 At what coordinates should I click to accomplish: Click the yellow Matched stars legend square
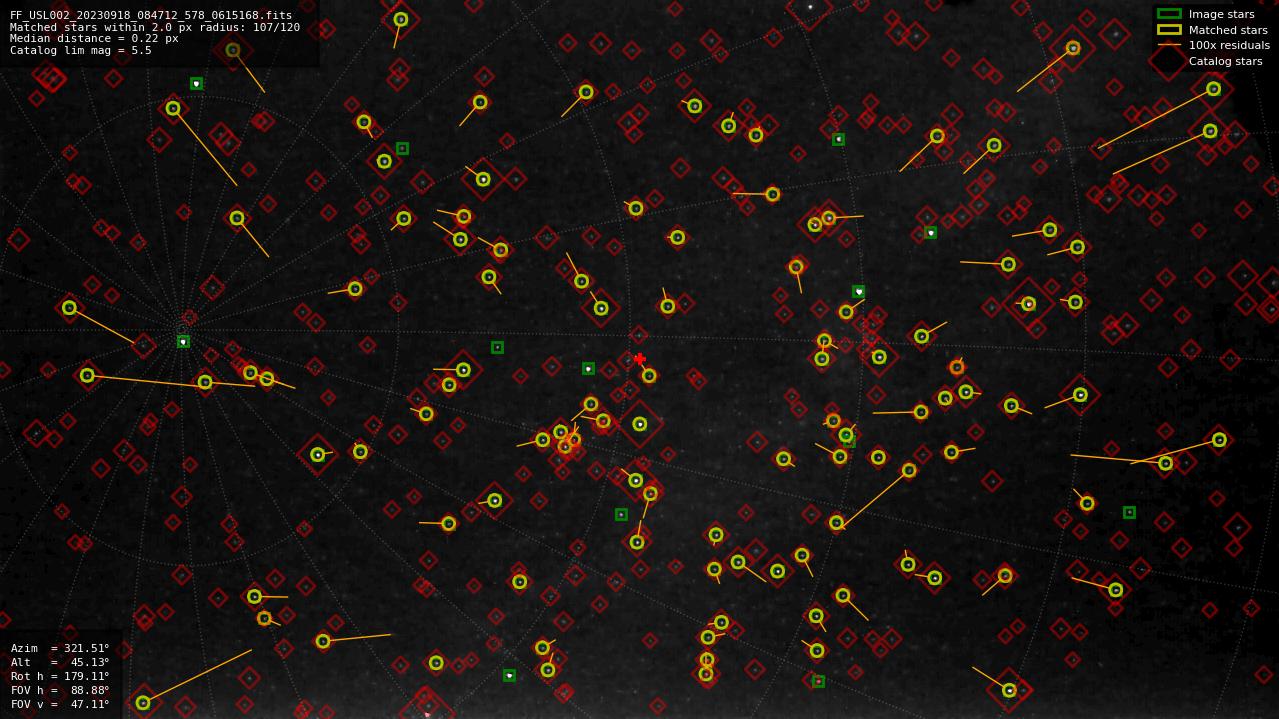[1169, 30]
